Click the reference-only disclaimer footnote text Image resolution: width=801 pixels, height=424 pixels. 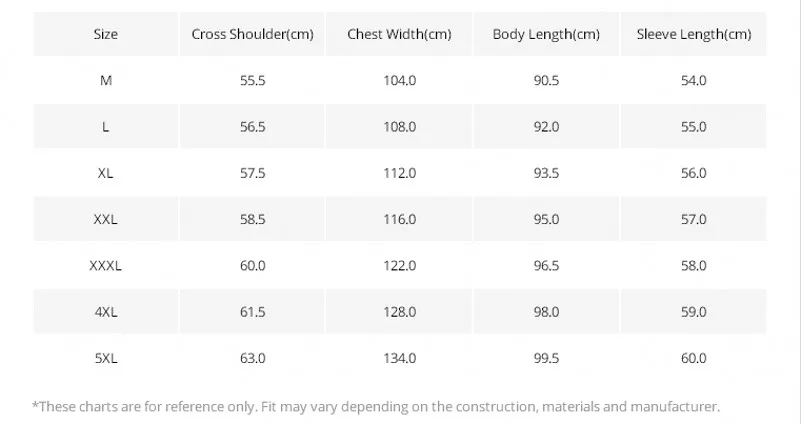click(376, 407)
